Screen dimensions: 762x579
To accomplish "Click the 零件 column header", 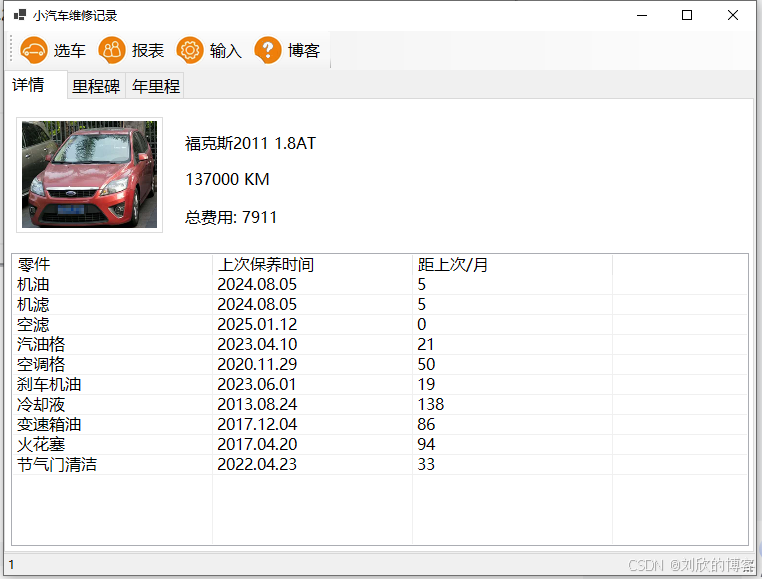I will [112, 264].
